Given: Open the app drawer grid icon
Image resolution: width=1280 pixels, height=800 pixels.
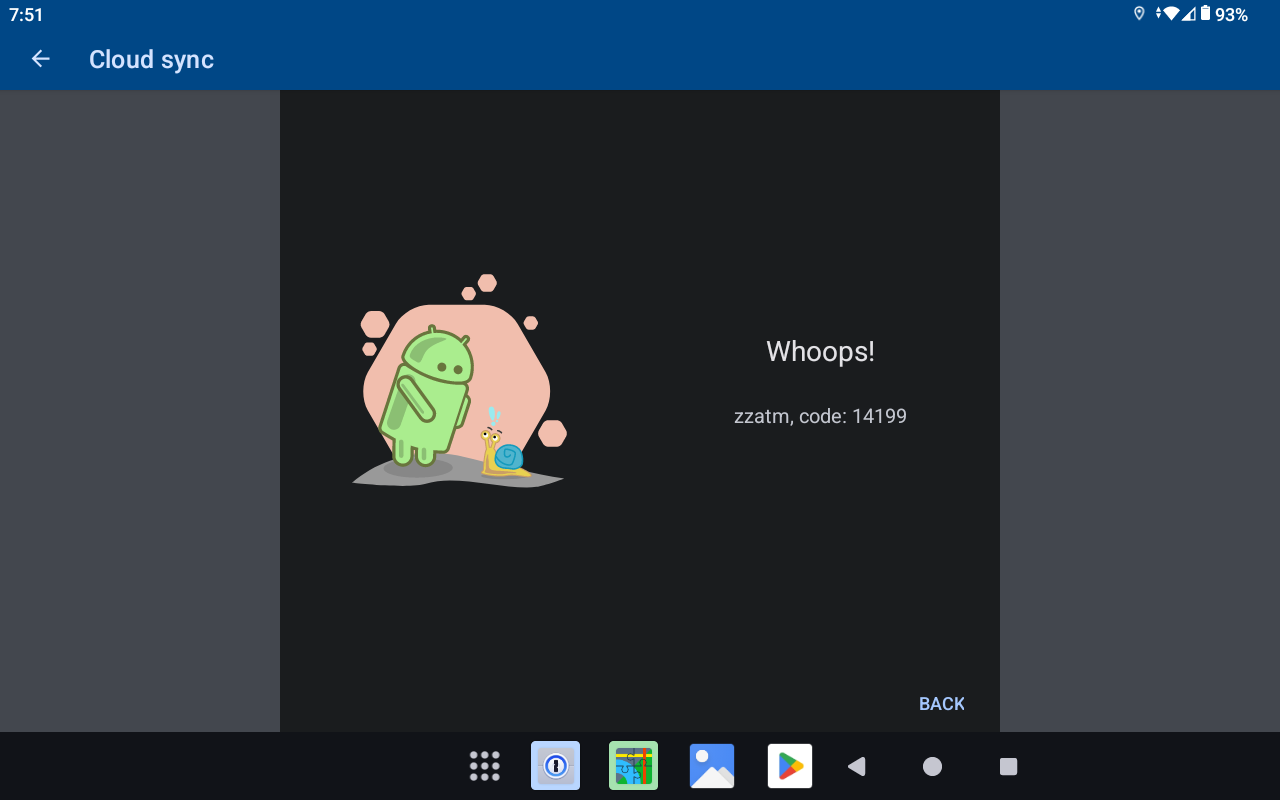Looking at the screenshot, I should (485, 766).
